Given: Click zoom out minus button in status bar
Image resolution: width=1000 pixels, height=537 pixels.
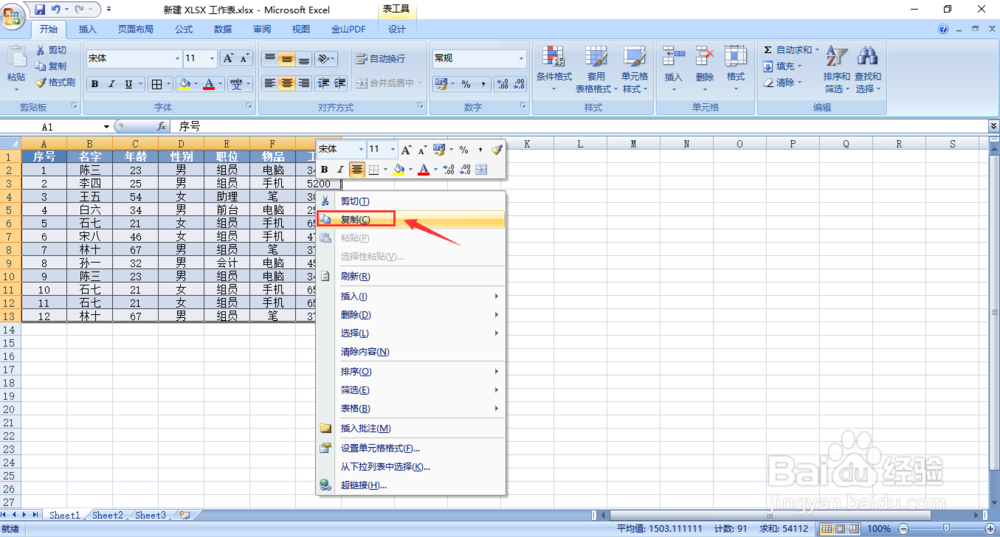Looking at the screenshot, I should tap(903, 529).
